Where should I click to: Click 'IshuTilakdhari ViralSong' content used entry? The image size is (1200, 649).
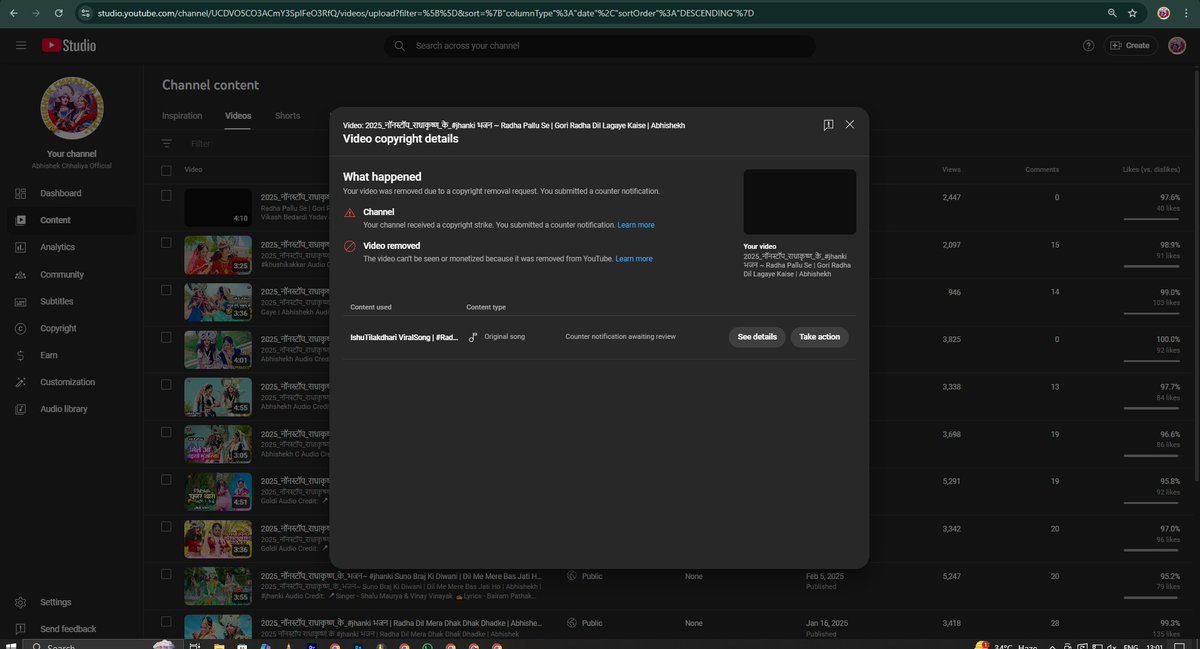coord(404,337)
